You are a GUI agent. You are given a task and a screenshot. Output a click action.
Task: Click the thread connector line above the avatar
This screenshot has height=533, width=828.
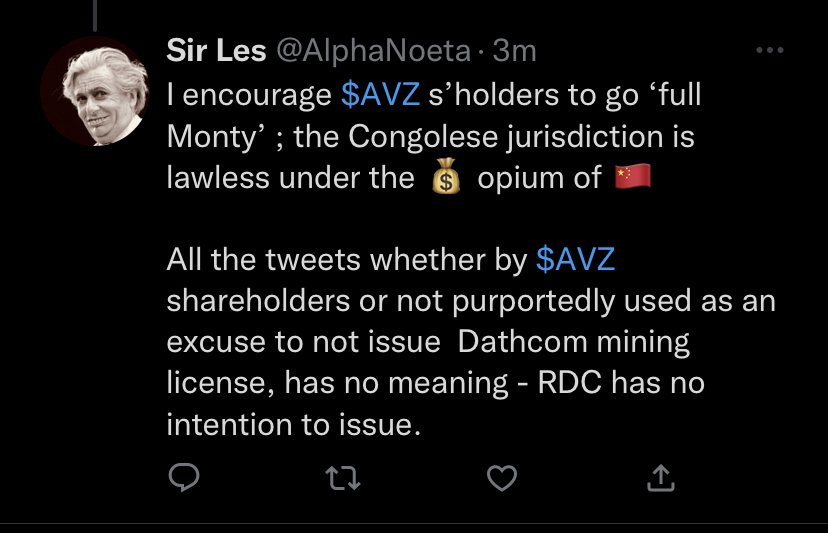tap(96, 12)
